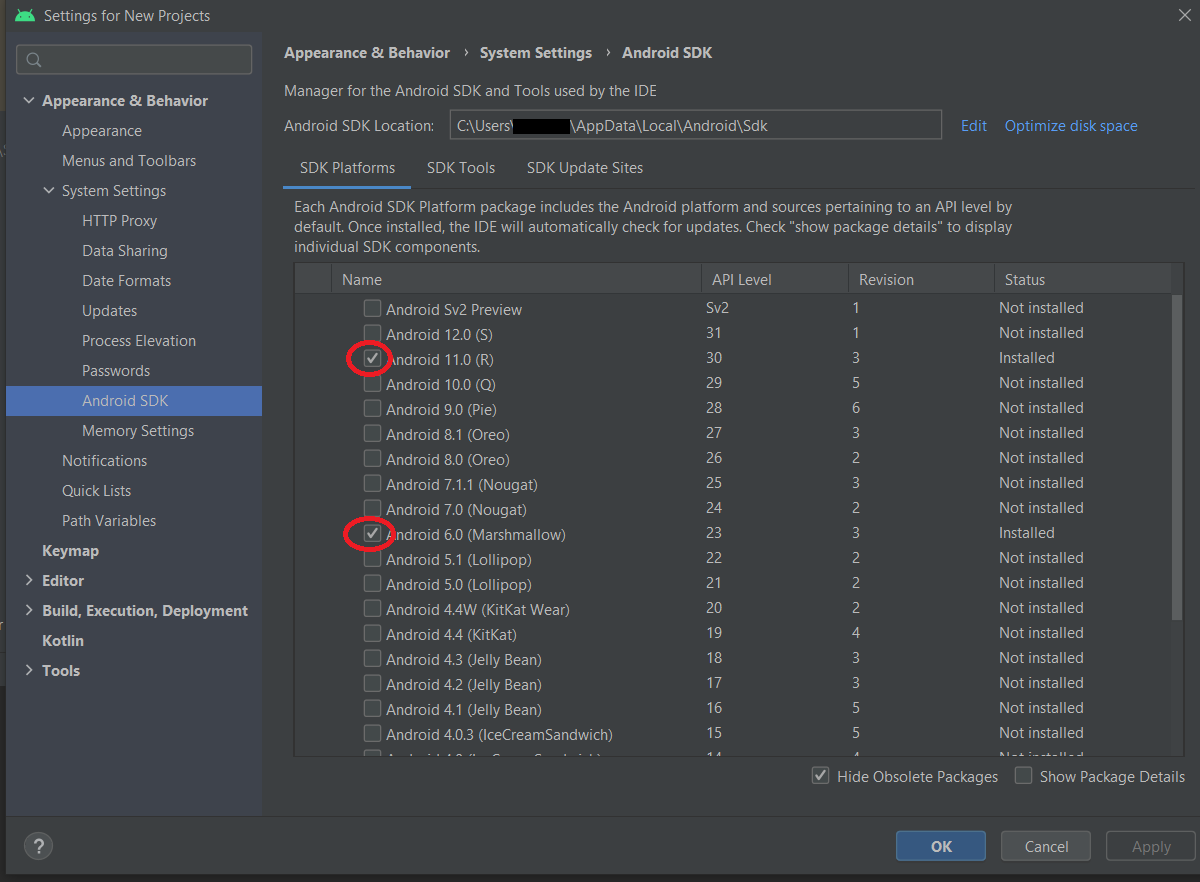Check the Android 10.0 (Q) checkbox
The image size is (1200, 882).
coord(372,383)
